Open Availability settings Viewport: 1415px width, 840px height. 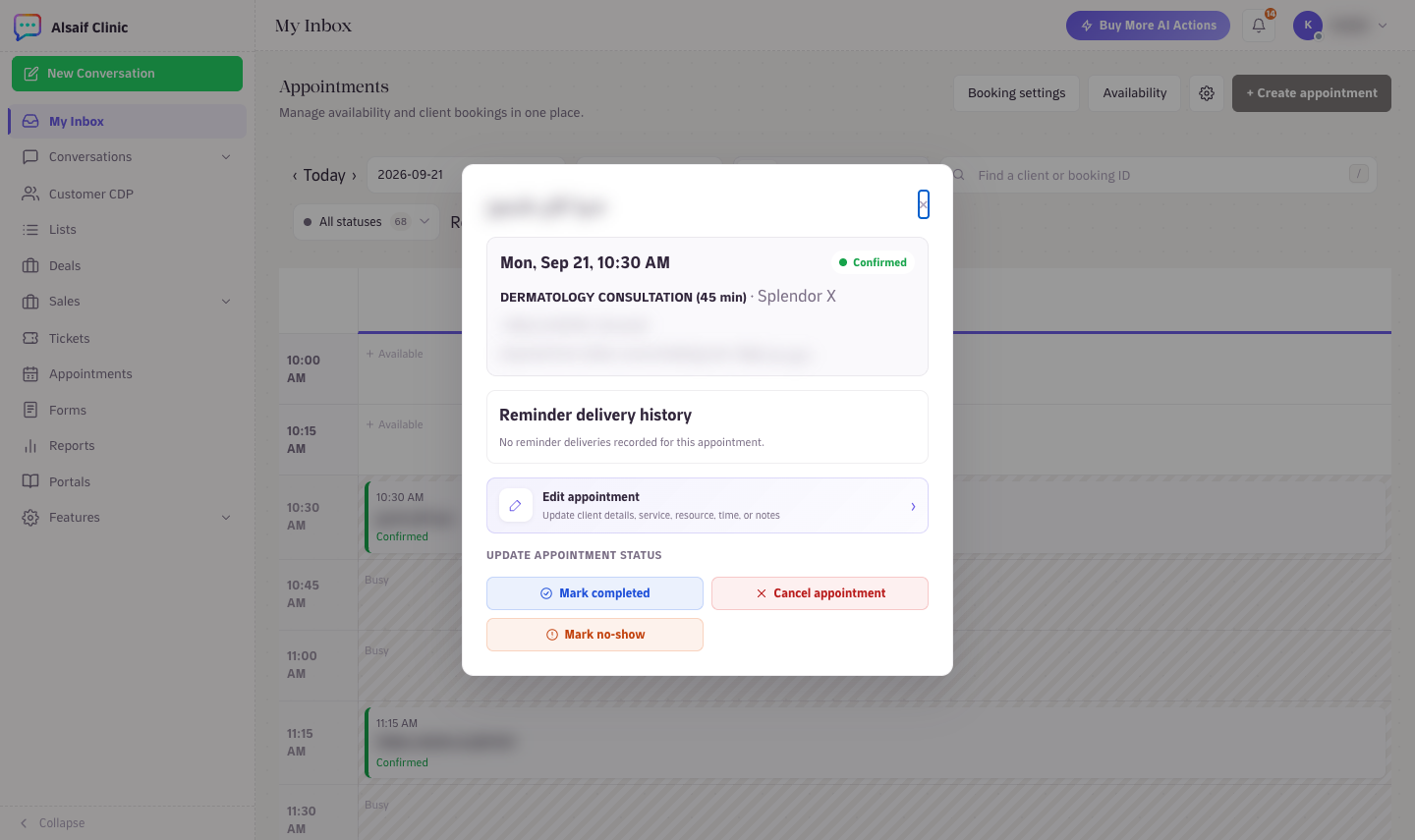(x=1134, y=93)
